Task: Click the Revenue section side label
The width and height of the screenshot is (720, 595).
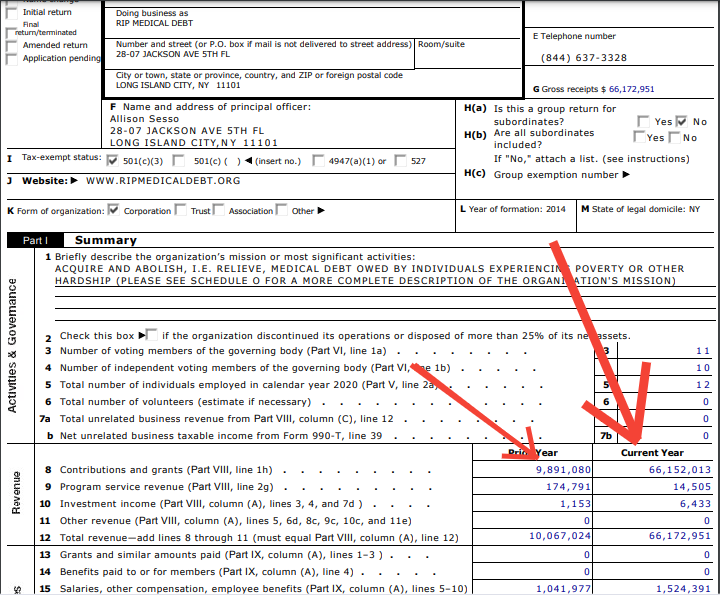Action: pyautogui.click(x=16, y=493)
